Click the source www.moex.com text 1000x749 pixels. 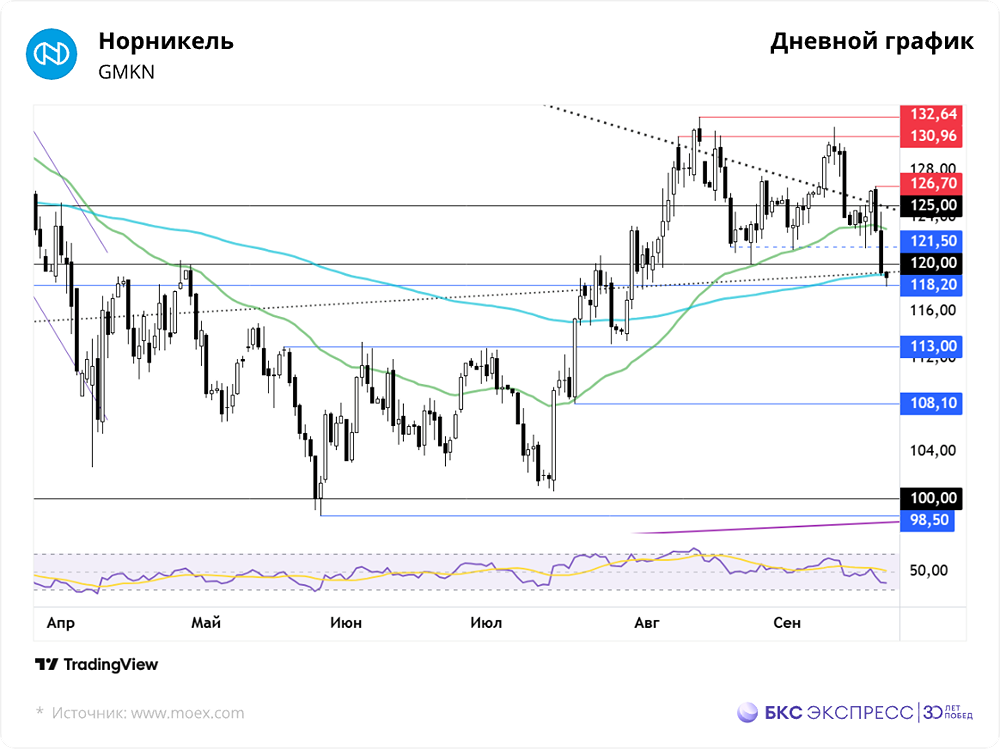148,713
